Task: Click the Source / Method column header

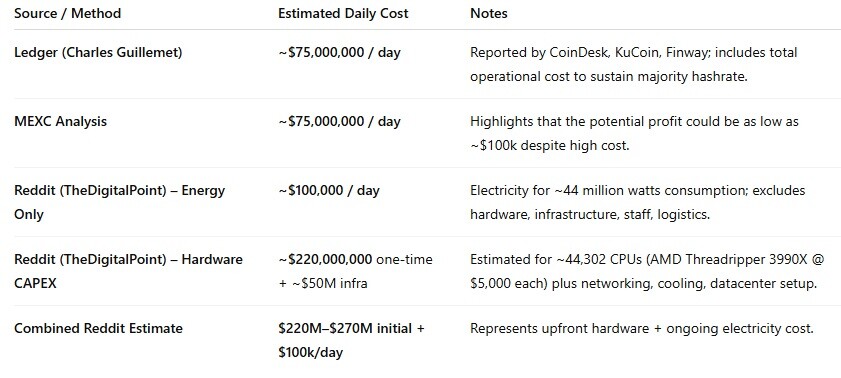Action: coord(68,13)
